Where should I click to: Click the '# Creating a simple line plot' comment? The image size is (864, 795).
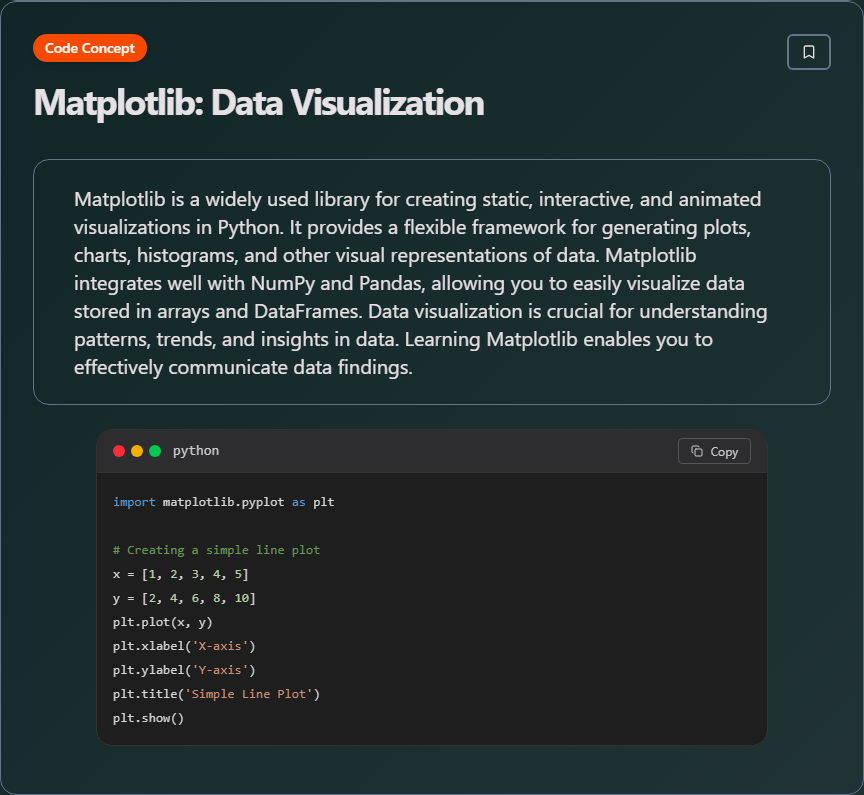coord(217,550)
